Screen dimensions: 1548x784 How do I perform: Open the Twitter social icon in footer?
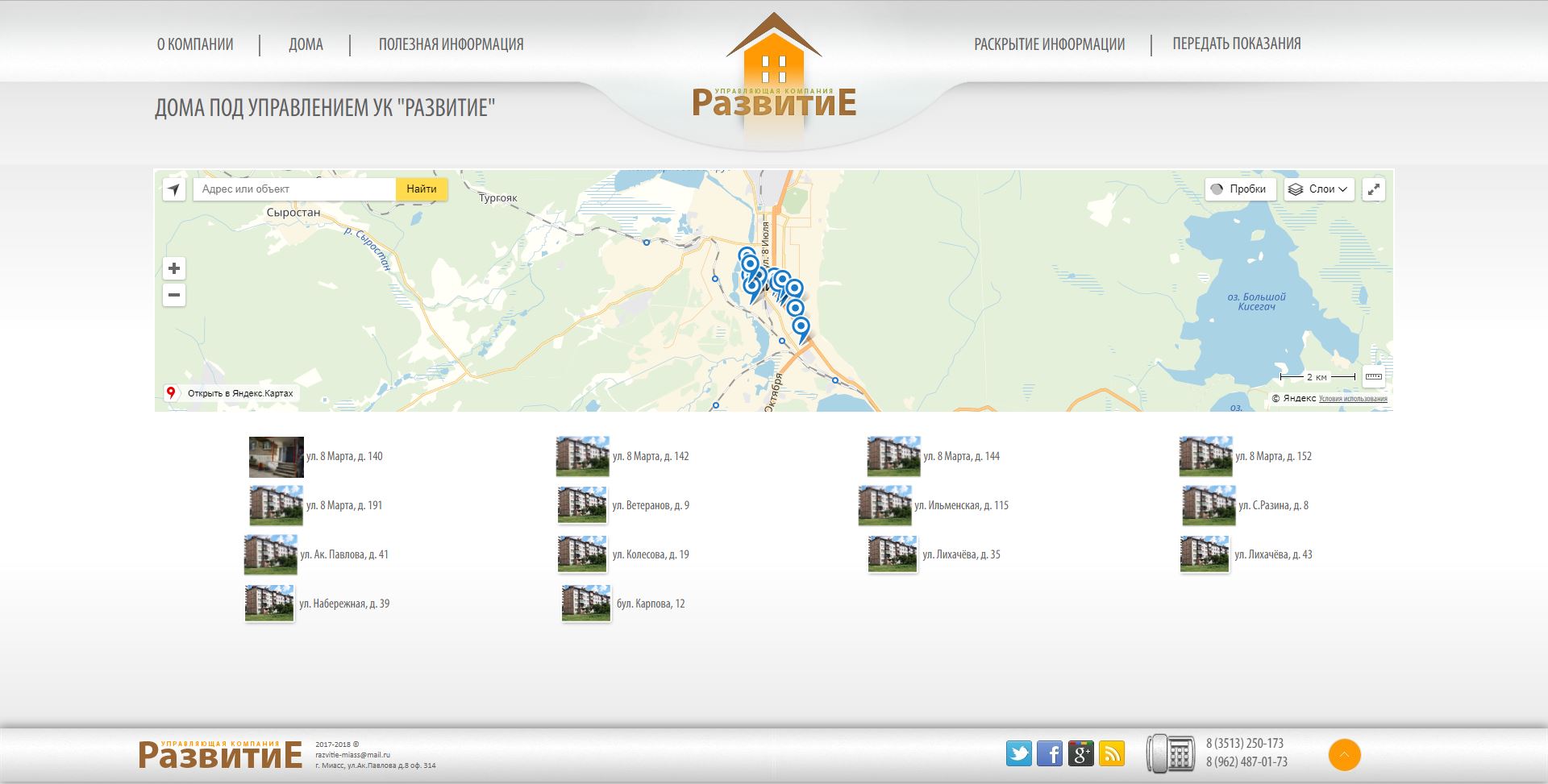(1019, 753)
